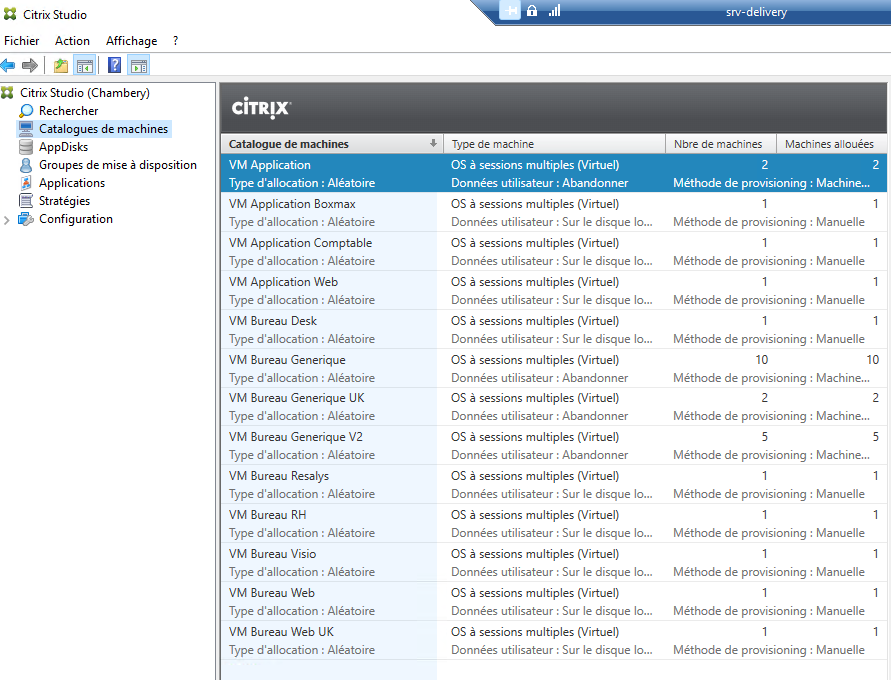Screen dimensions: 891x680
Task: Select the VM Bureau Generique V2 catalog
Action: point(554,445)
